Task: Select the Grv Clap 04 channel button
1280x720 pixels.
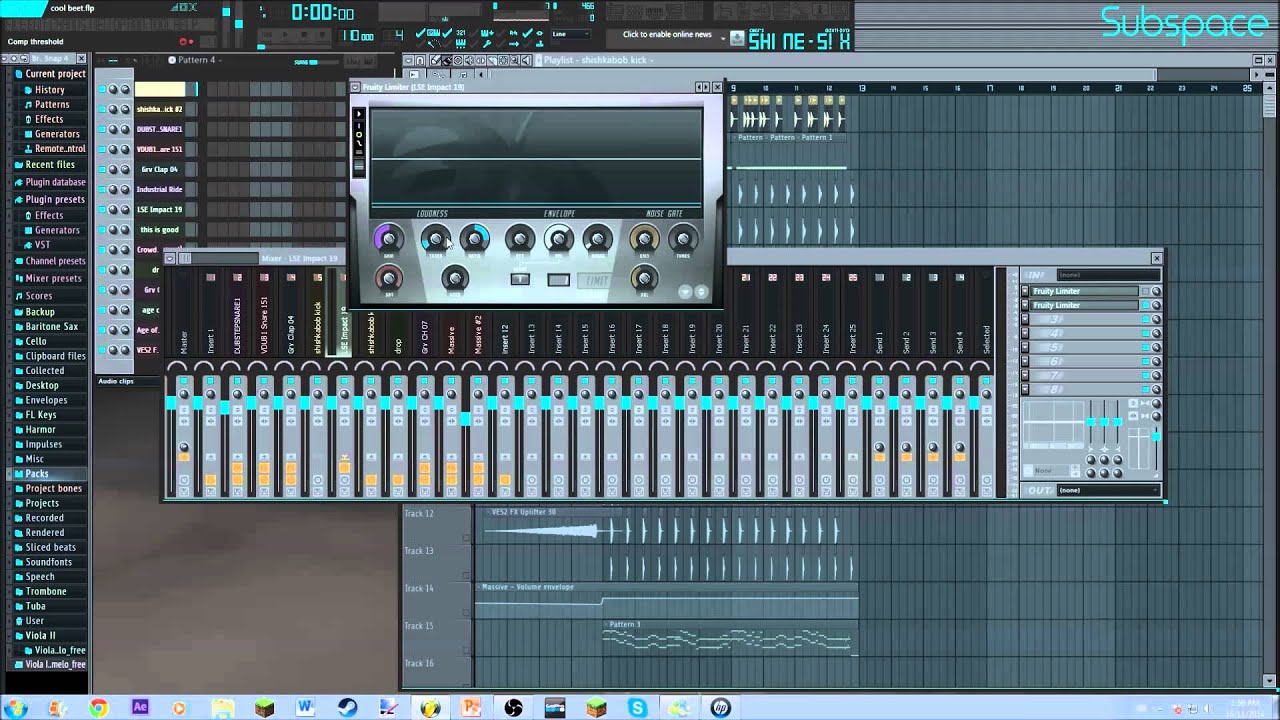Action: [x=160, y=169]
